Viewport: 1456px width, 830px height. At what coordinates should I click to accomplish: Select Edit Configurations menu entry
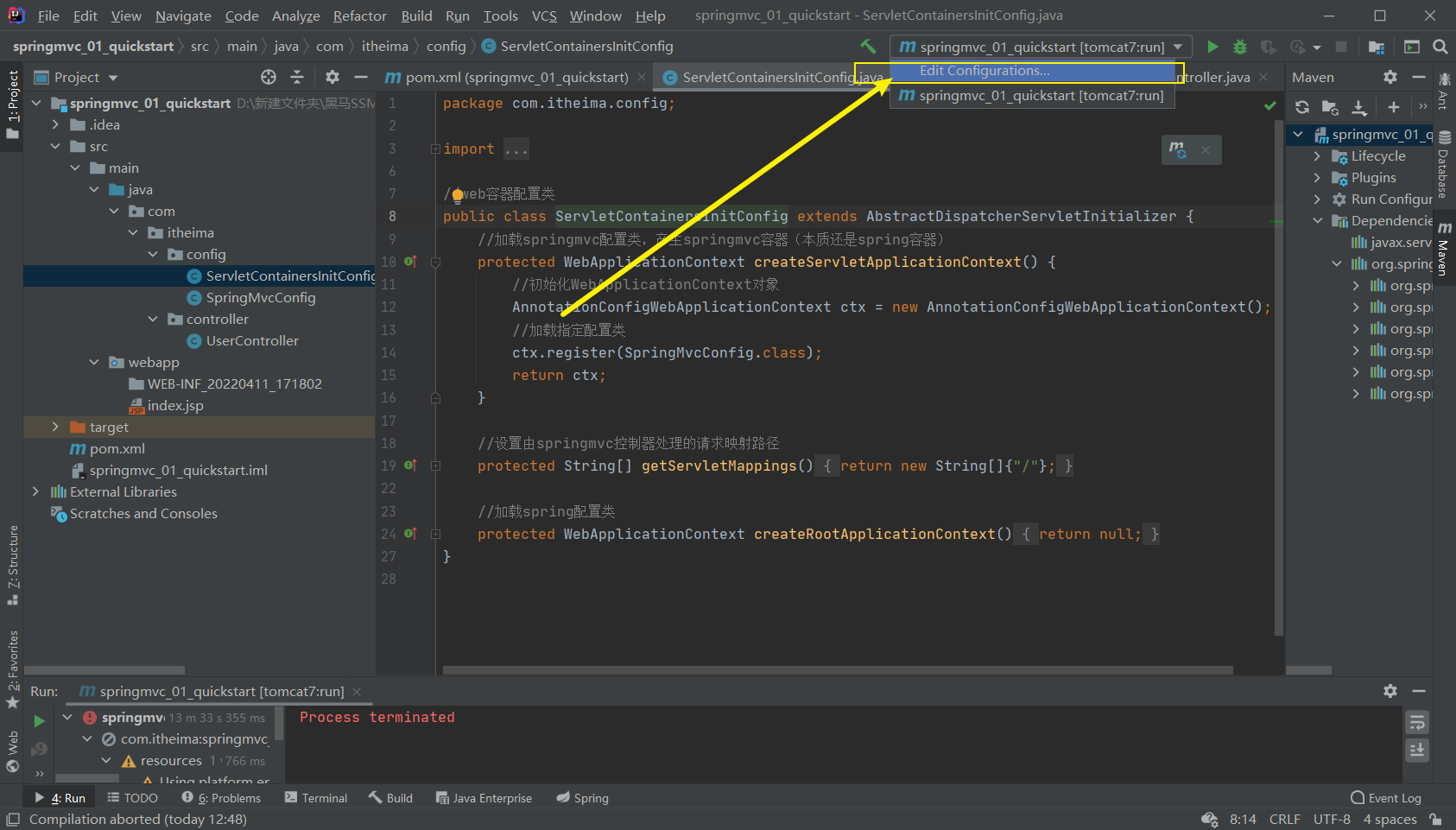(x=1034, y=71)
